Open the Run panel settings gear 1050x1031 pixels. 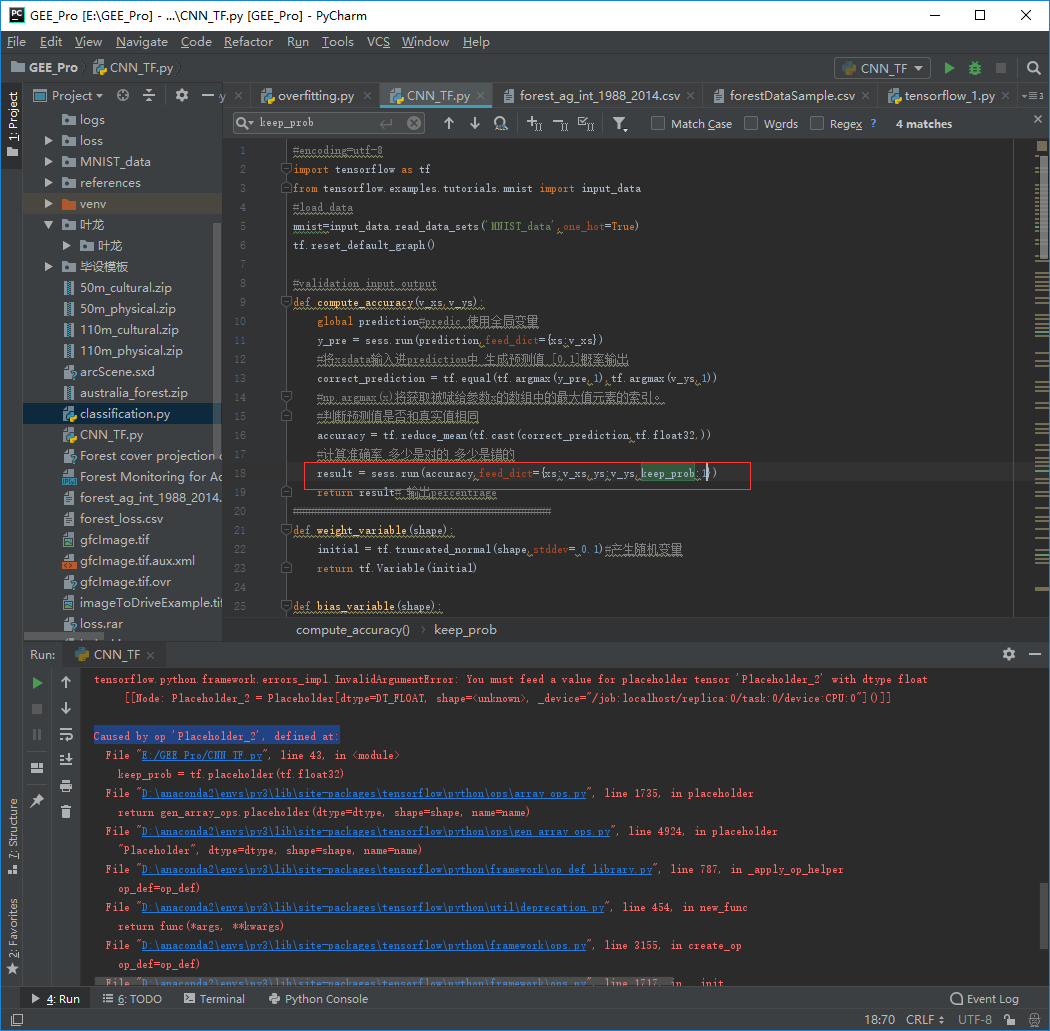click(x=1008, y=654)
